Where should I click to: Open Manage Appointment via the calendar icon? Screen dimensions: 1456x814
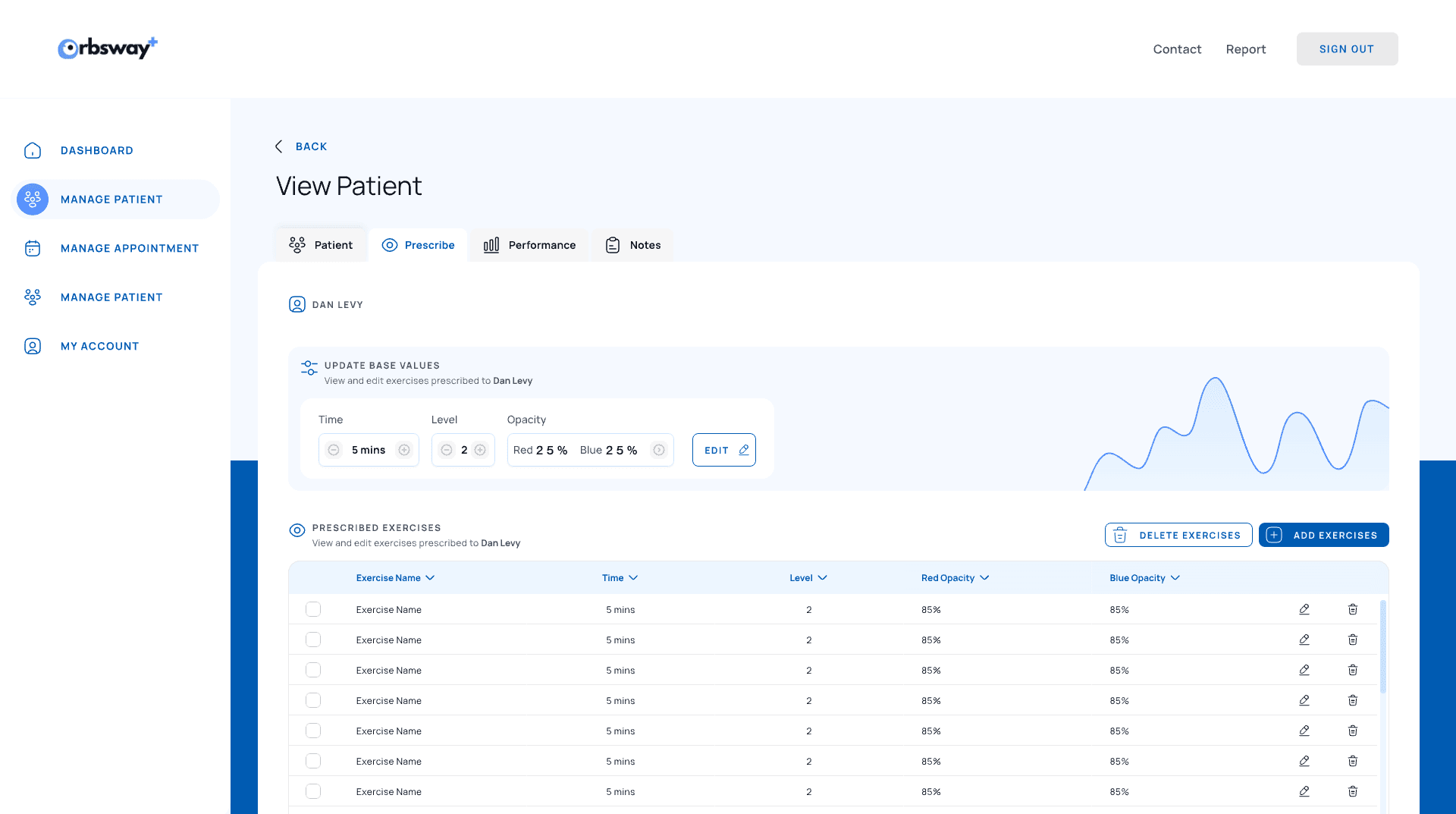[33, 248]
